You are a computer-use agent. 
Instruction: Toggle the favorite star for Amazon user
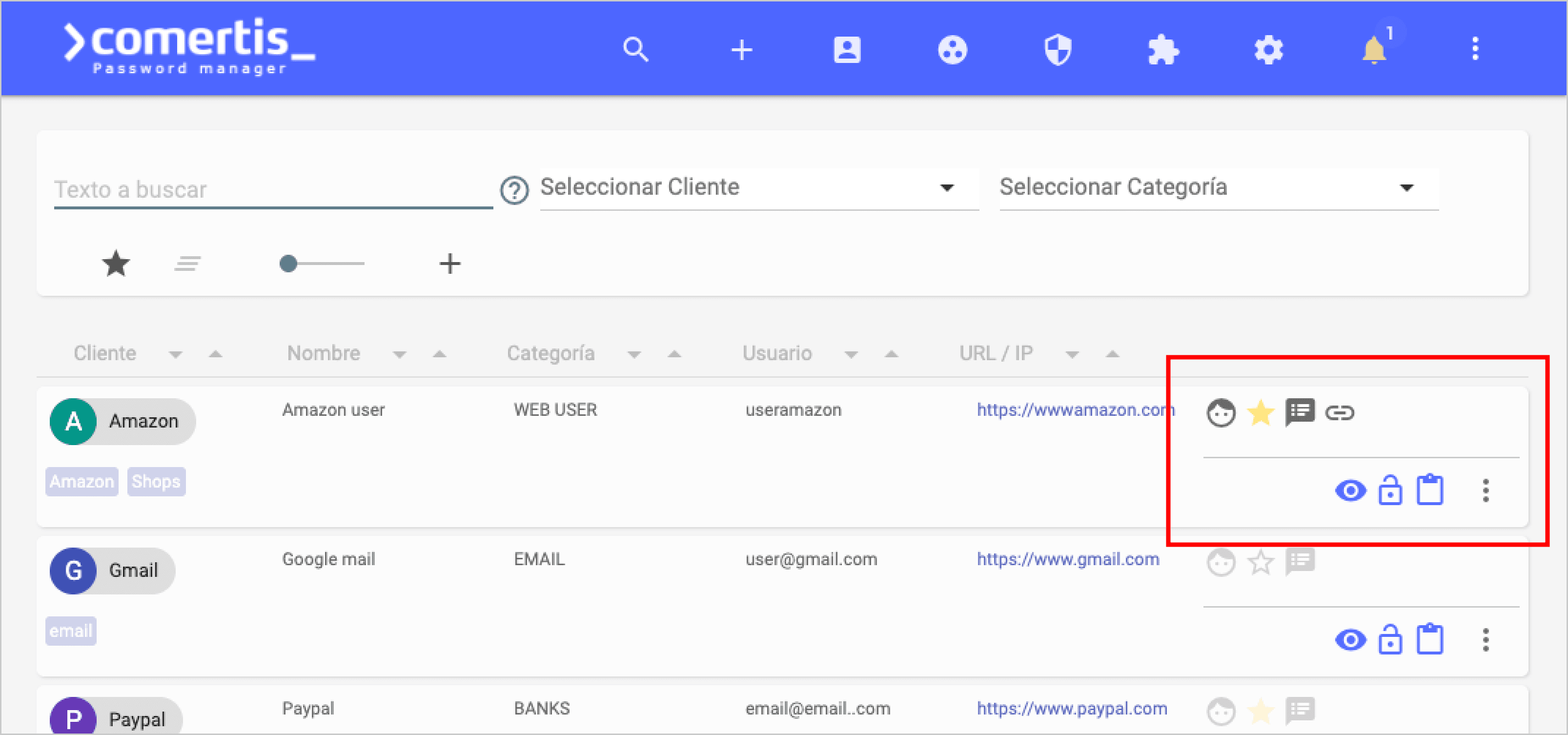(1259, 411)
